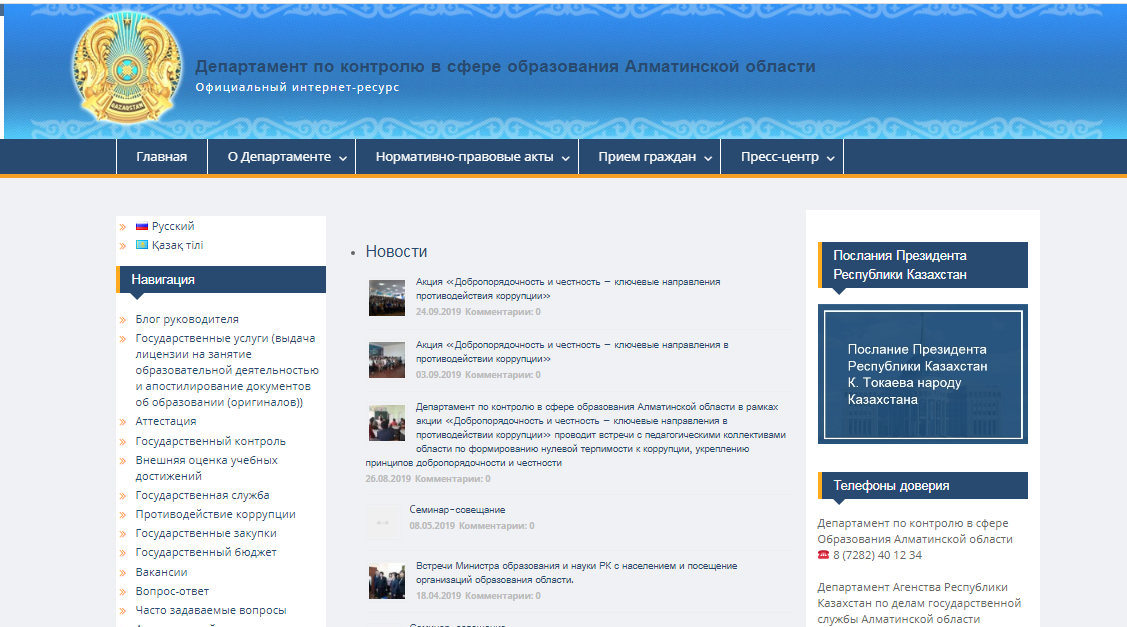
Task: Read the 03.09.2019 Акция Добропорядочность article
Action: pyautogui.click(x=572, y=352)
